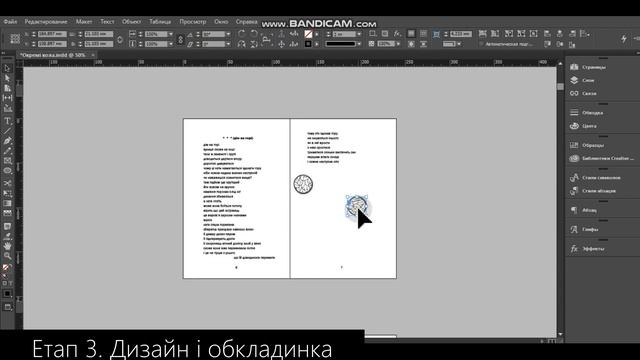This screenshot has width=640, height=360.
Task: Pick the Gap tool
Action: pyautogui.click(x=7, y=98)
